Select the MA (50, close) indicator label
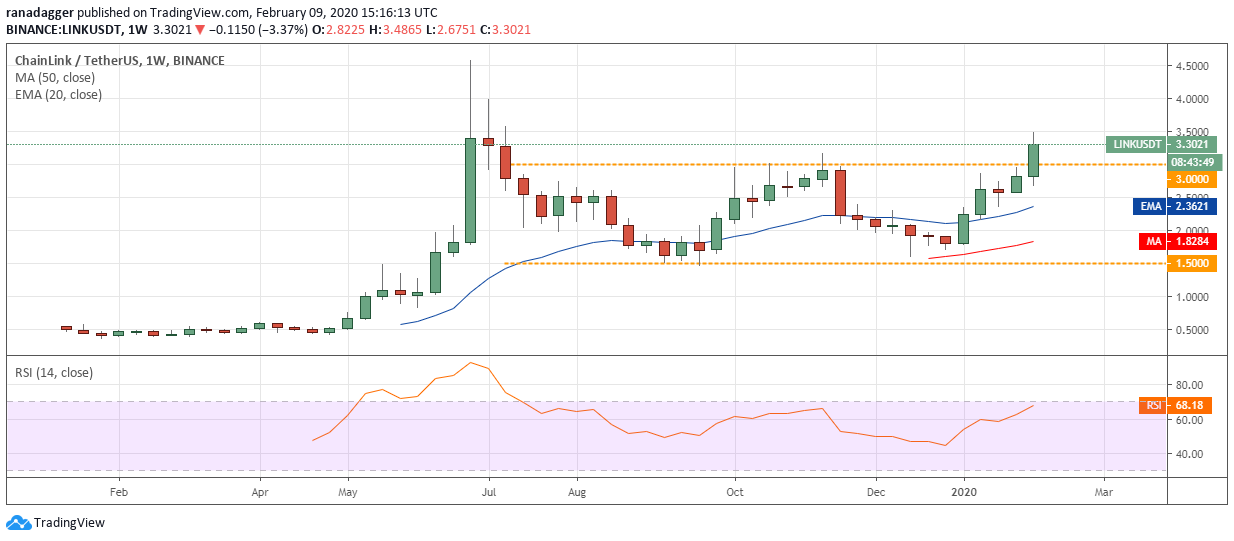 54,78
